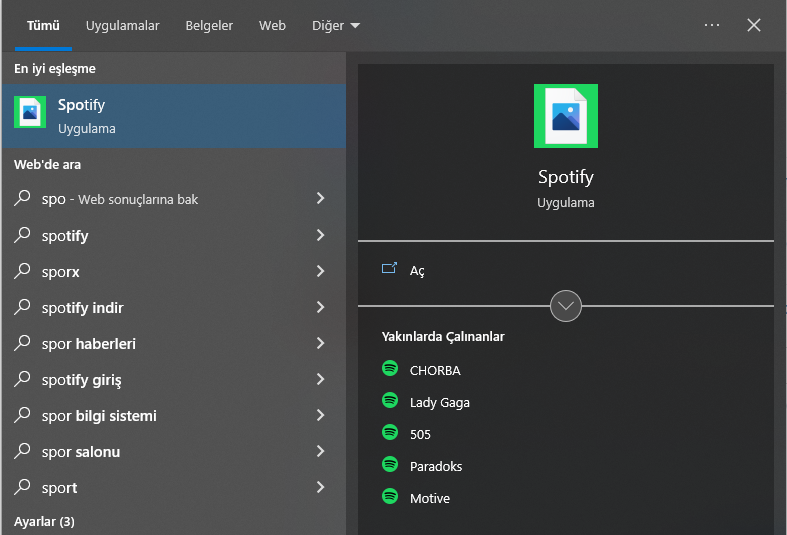This screenshot has height=535, width=787.
Task: Play the recent item Lady Gaga
Action: [439, 402]
